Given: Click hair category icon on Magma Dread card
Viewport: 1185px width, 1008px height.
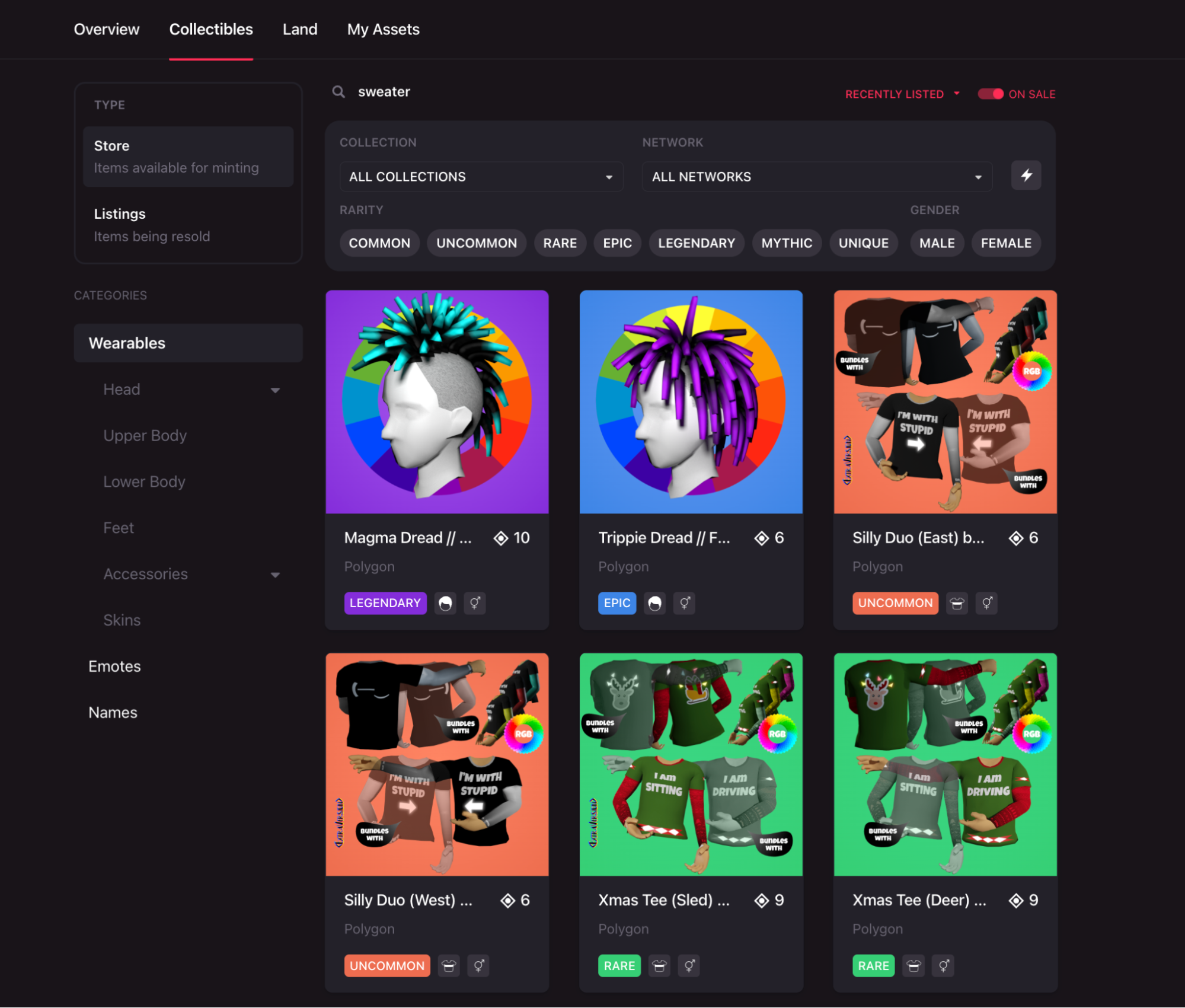Looking at the screenshot, I should tap(445, 603).
